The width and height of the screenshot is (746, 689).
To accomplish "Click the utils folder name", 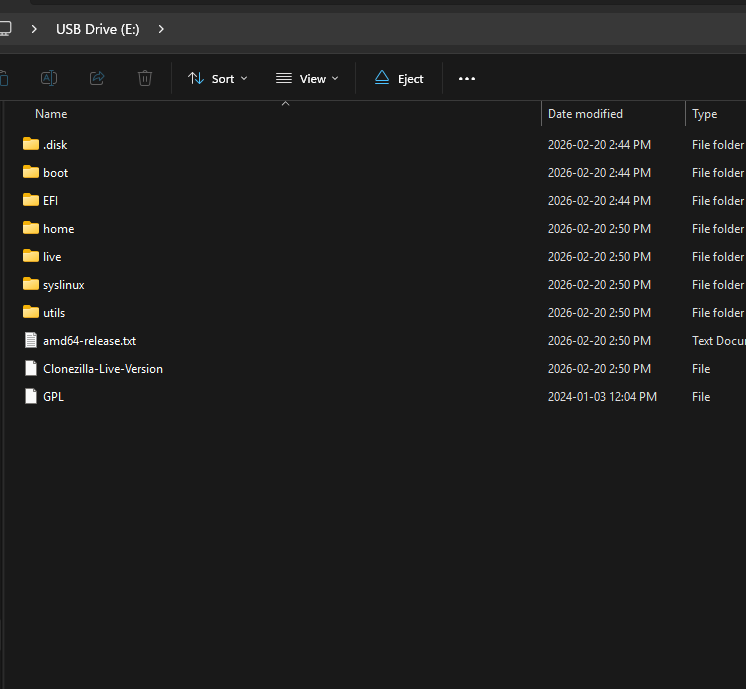I will [54, 313].
